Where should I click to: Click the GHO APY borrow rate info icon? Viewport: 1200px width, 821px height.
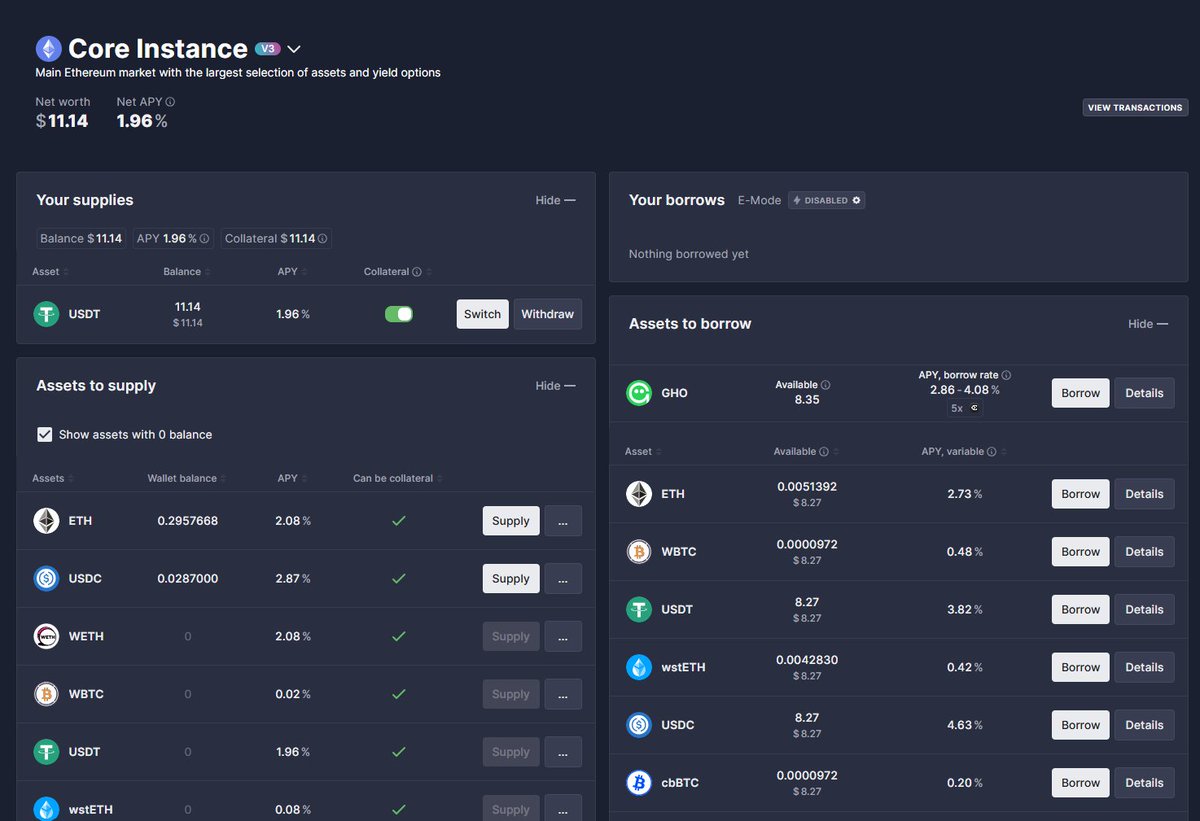pos(1006,376)
